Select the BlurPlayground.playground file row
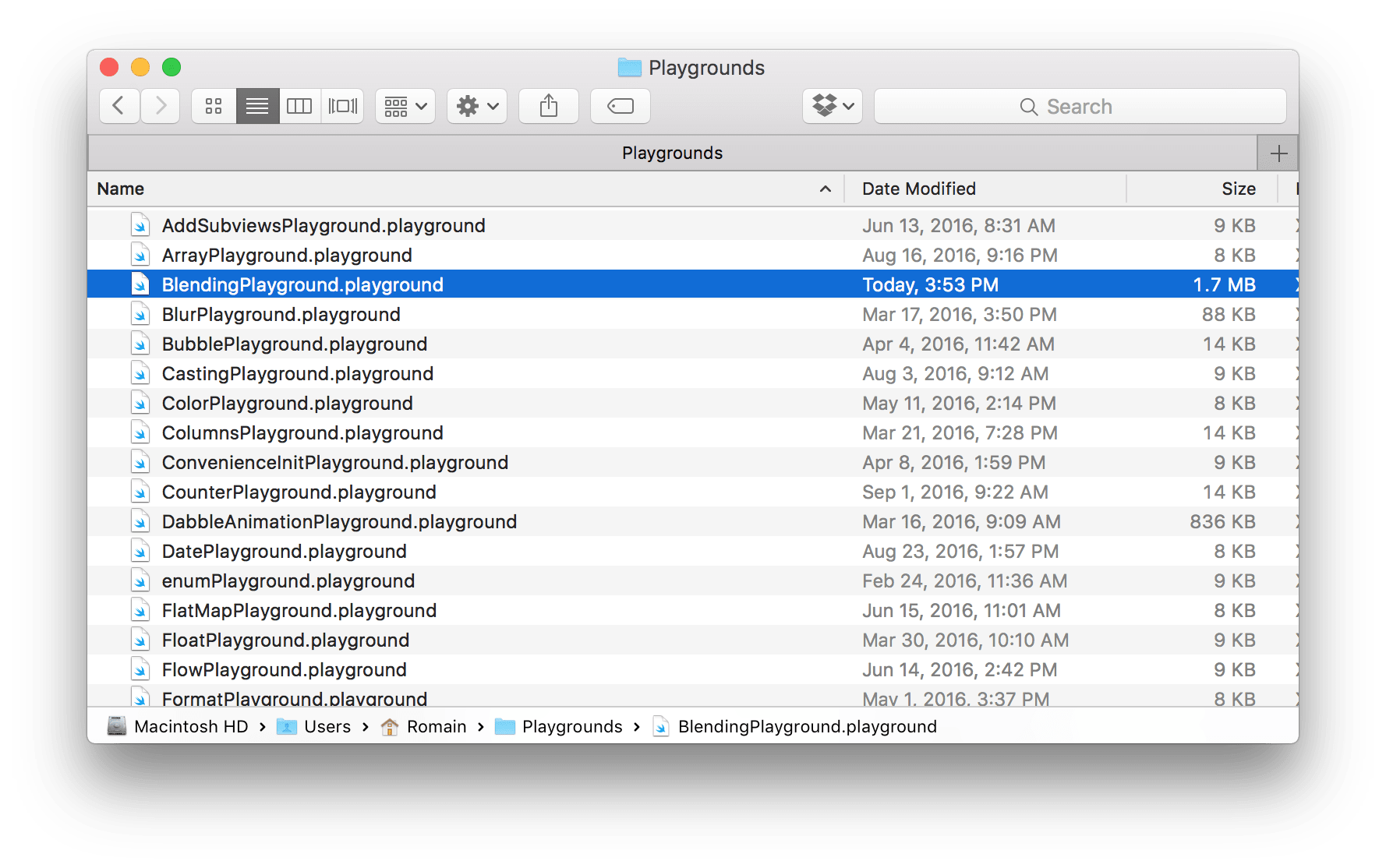This screenshot has width=1386, height=868. pyautogui.click(x=281, y=314)
